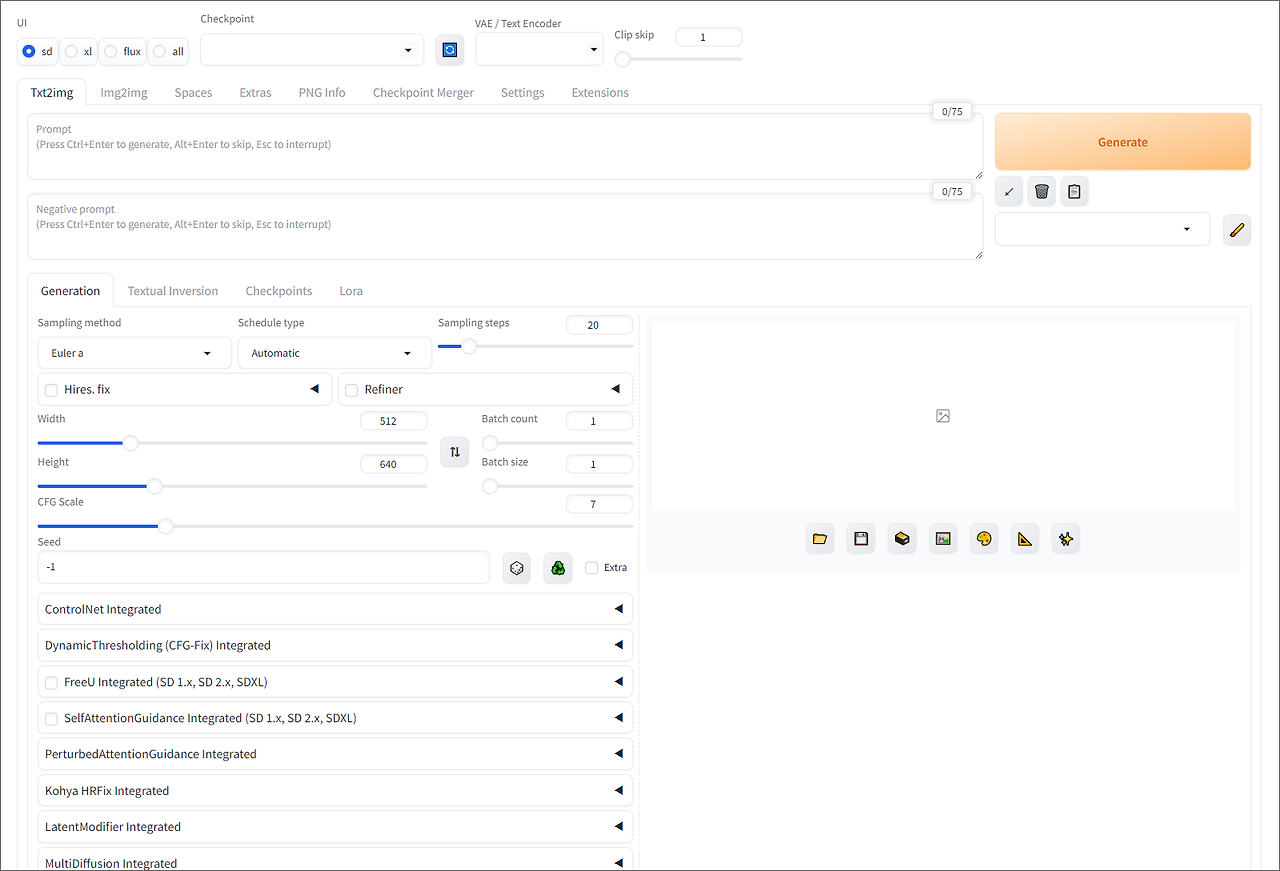The image size is (1280, 871).
Task: Enable the Refiner checkbox
Action: pos(351,390)
